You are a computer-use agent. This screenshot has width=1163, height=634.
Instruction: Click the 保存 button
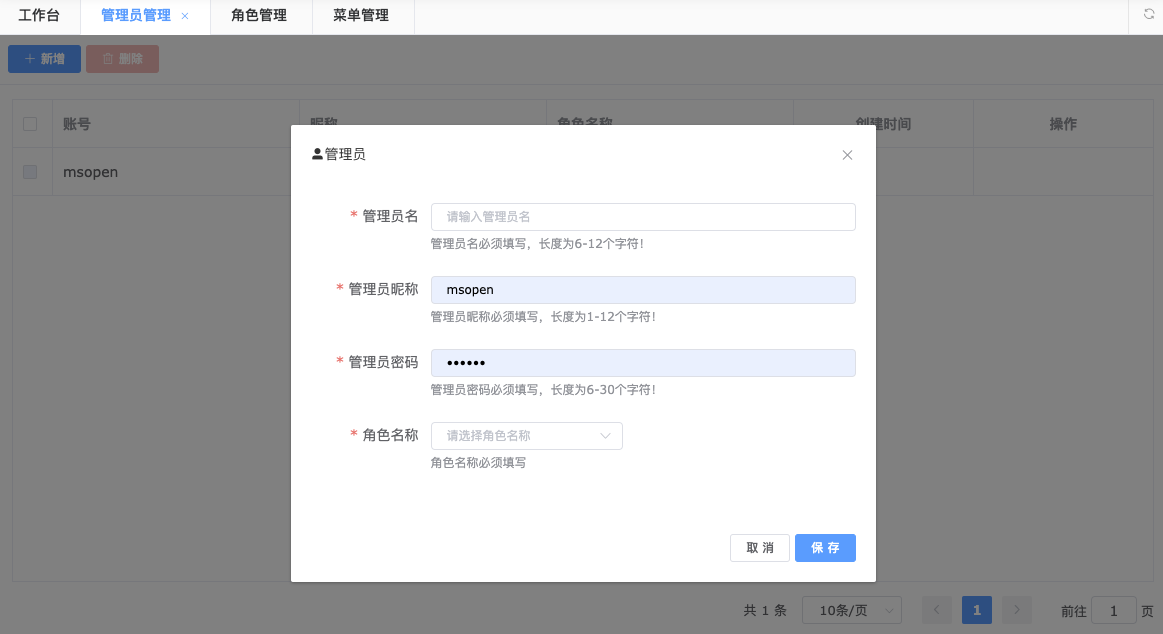tap(825, 548)
